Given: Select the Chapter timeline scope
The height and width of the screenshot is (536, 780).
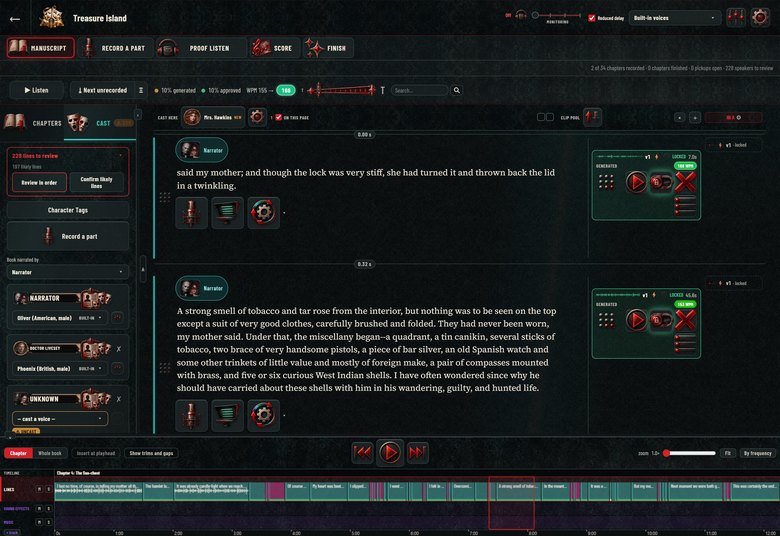Looking at the screenshot, I should coord(18,453).
